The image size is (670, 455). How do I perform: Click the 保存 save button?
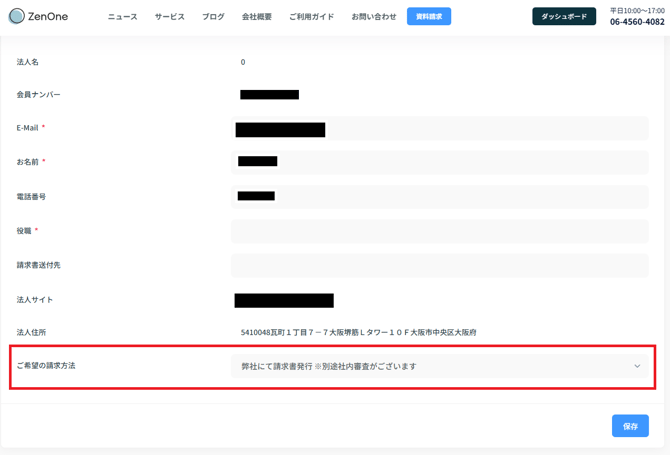pyautogui.click(x=630, y=426)
